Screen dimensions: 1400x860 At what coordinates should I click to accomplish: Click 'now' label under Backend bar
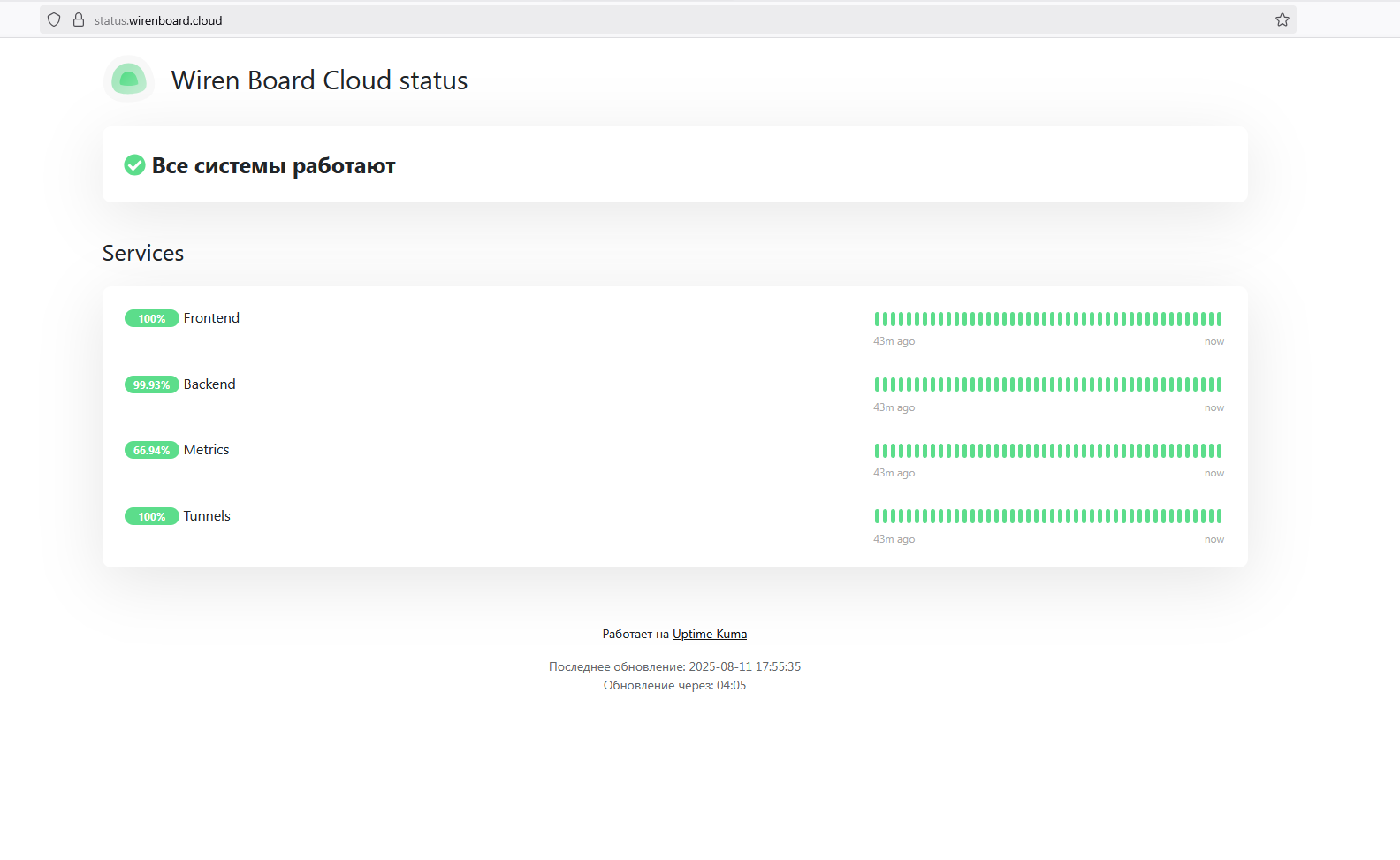tap(1214, 407)
